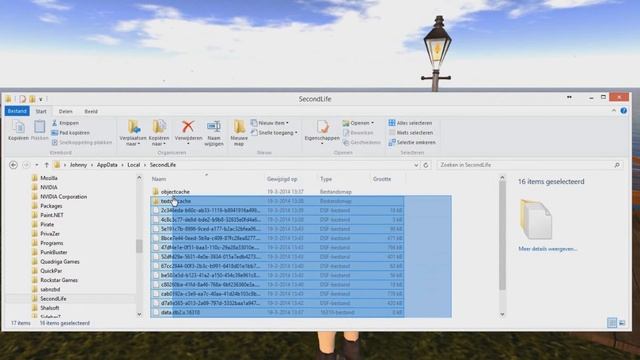The width and height of the screenshot is (640, 360).
Task: Click Snelkoppeling plakken in the ribbon
Action: (82, 142)
